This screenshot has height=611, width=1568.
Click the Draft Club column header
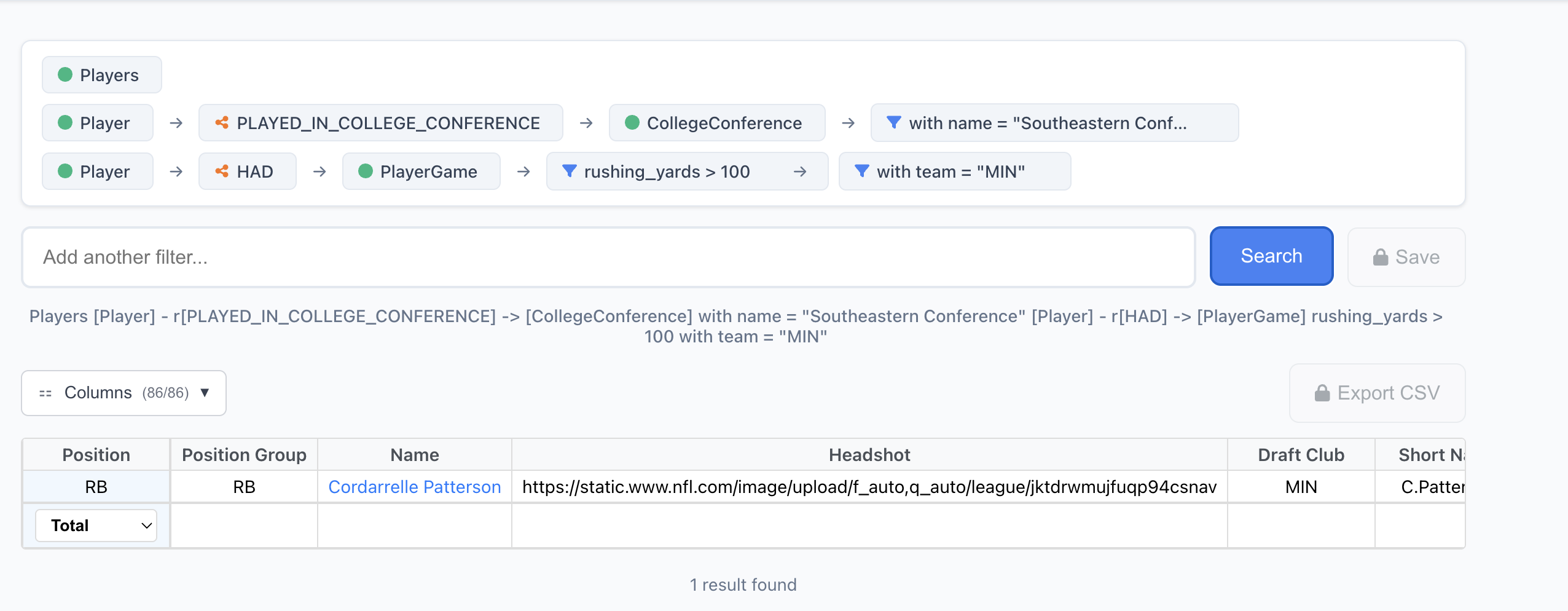(1301, 455)
